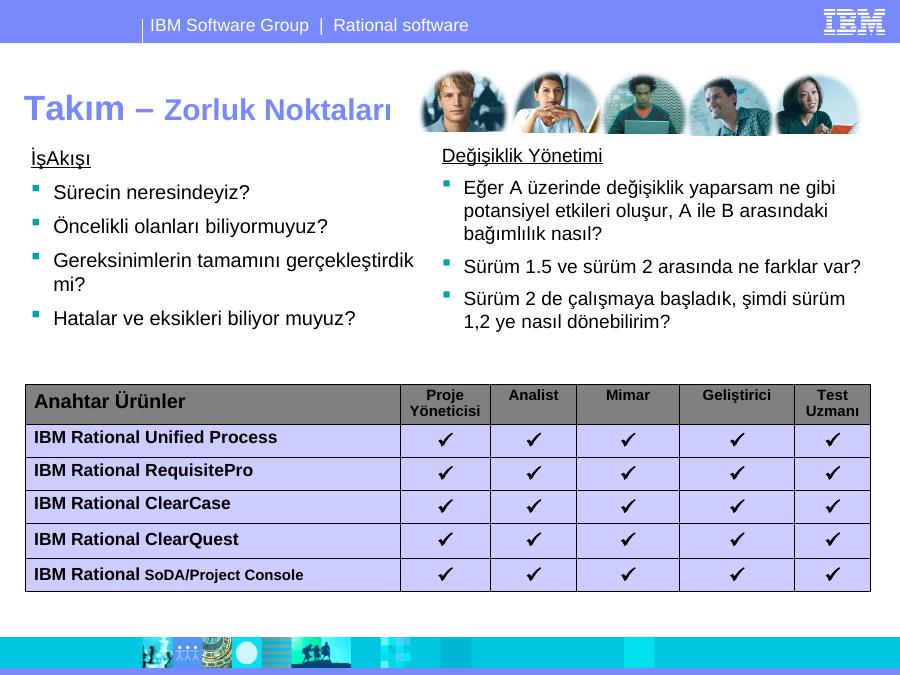Click the "Analist" column header
The image size is (900, 675).
(533, 395)
